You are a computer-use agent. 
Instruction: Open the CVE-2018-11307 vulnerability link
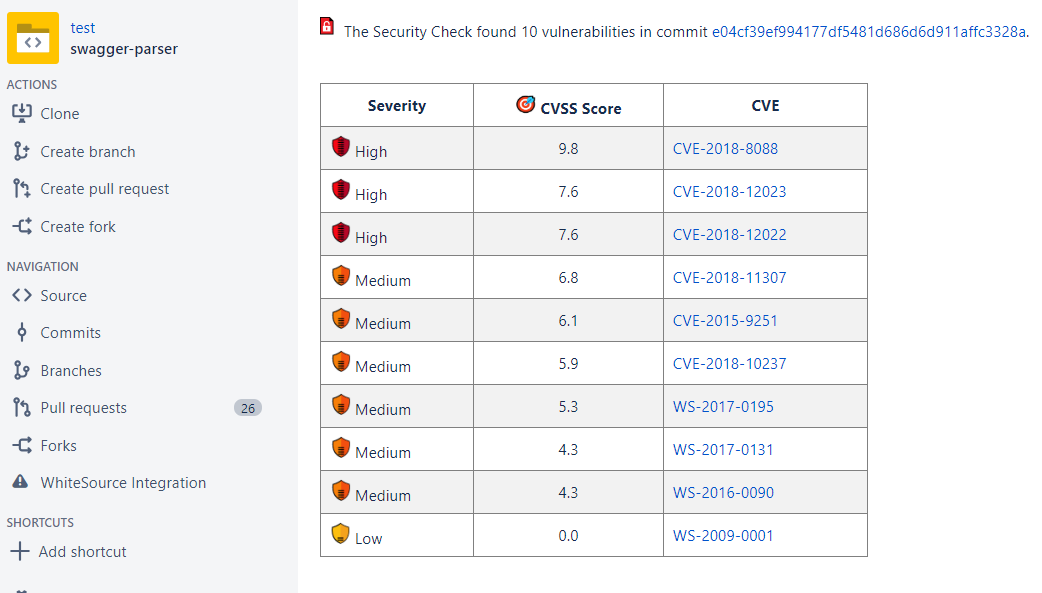click(x=729, y=277)
